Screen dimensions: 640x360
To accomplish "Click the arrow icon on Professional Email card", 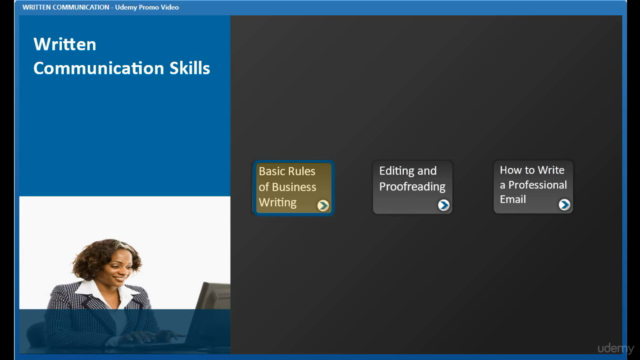I will (x=564, y=204).
